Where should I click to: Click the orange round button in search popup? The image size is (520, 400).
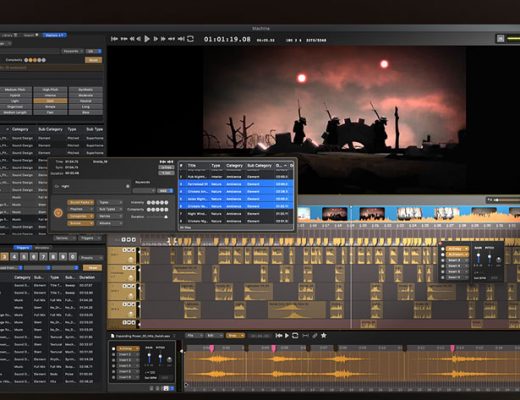click(58, 213)
